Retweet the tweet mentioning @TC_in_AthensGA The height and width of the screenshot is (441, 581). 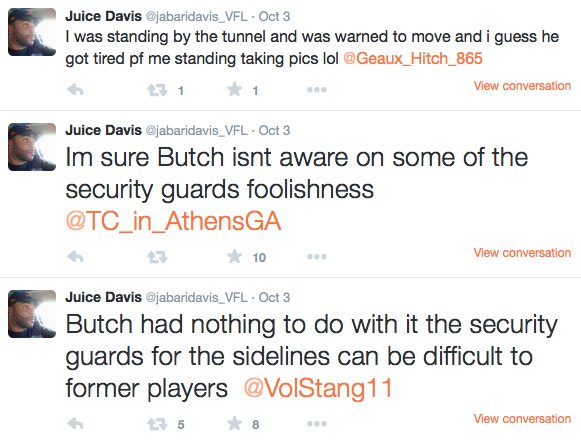157,257
